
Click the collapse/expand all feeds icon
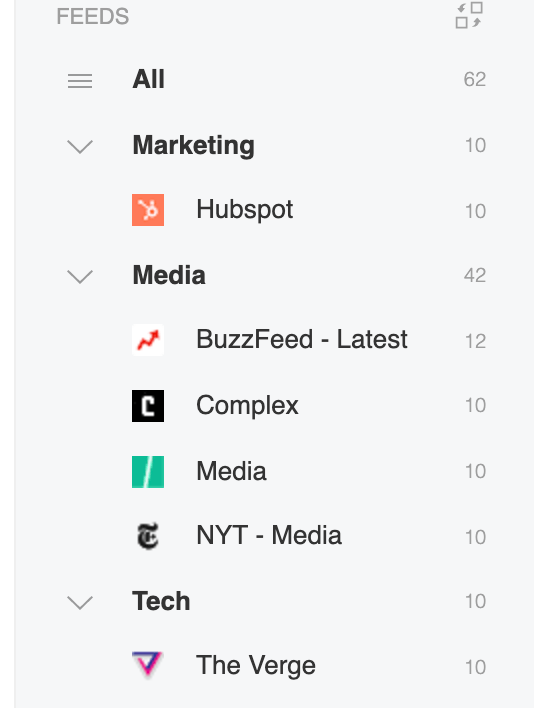click(x=469, y=15)
